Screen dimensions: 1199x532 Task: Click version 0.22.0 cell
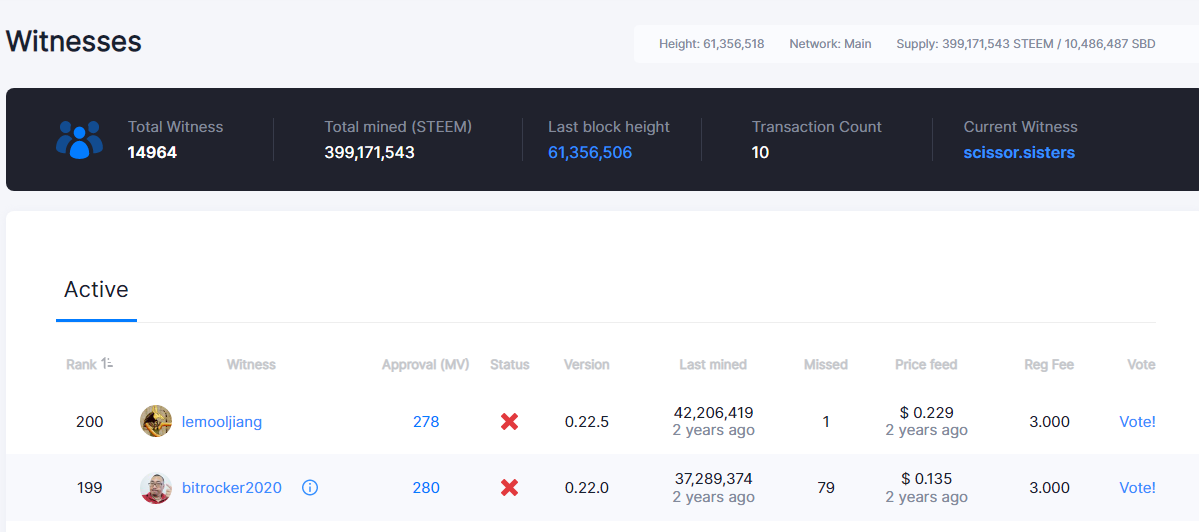pos(587,488)
